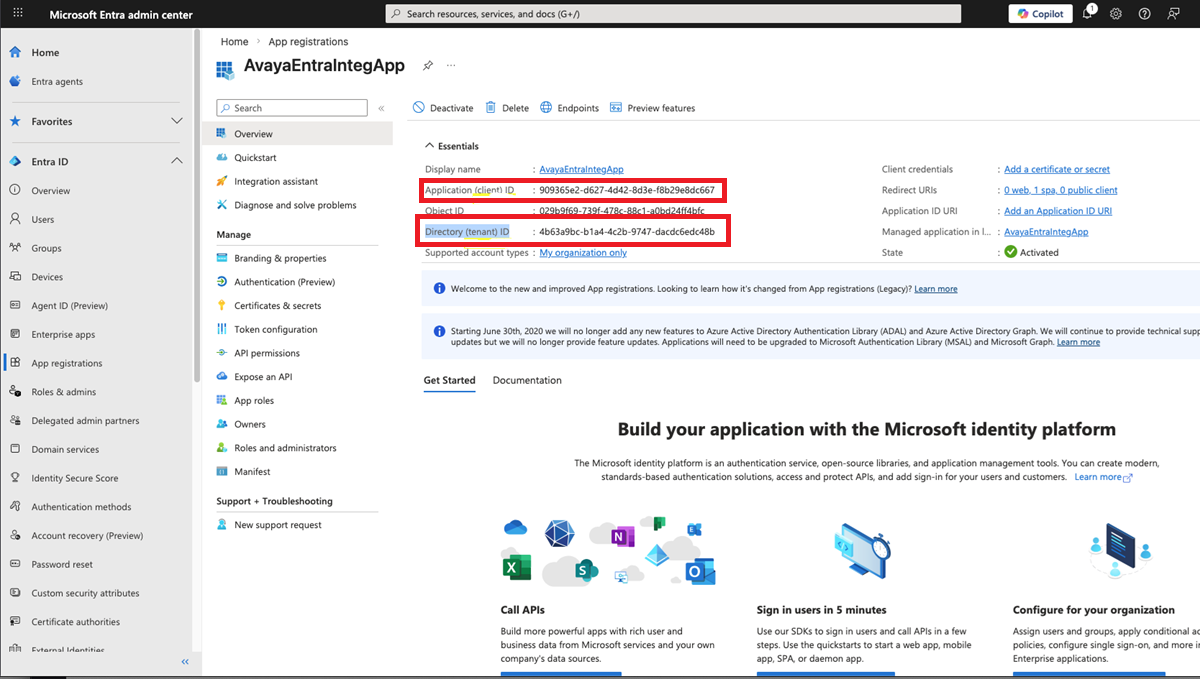Click the Home icon in left navigation
Viewport: 1200px width, 679px height.
15,52
